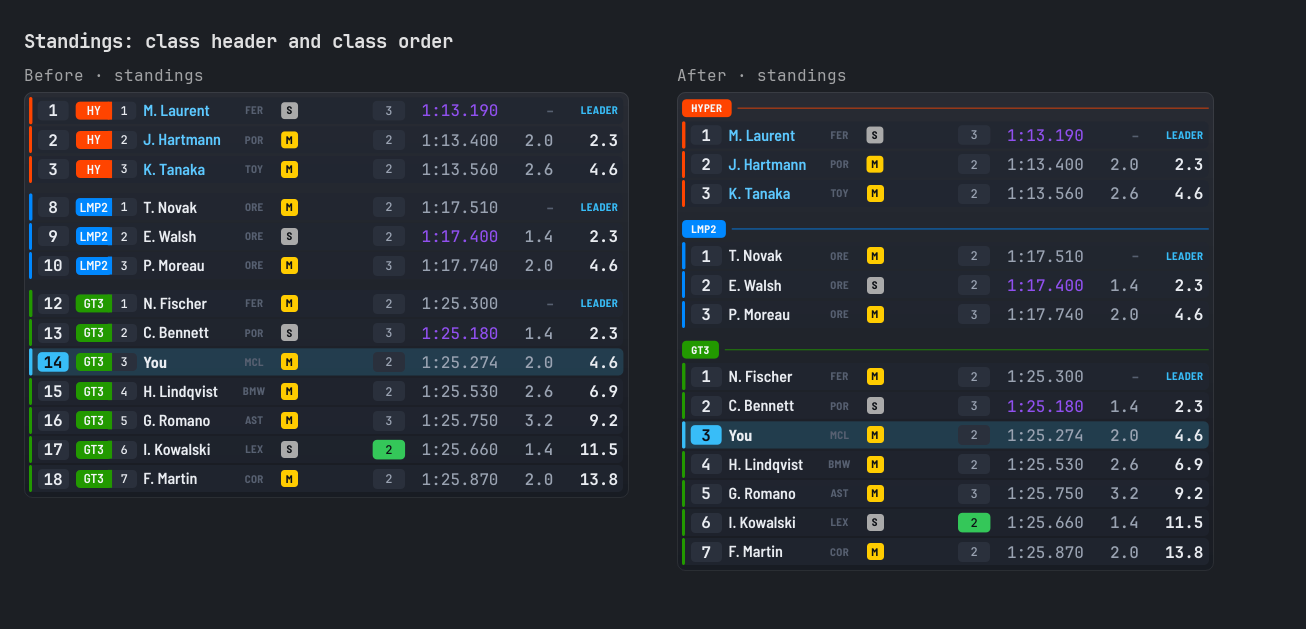The image size is (1306, 629).
Task: Select the 'E. Walsh' name in After standings
Action: click(x=755, y=285)
